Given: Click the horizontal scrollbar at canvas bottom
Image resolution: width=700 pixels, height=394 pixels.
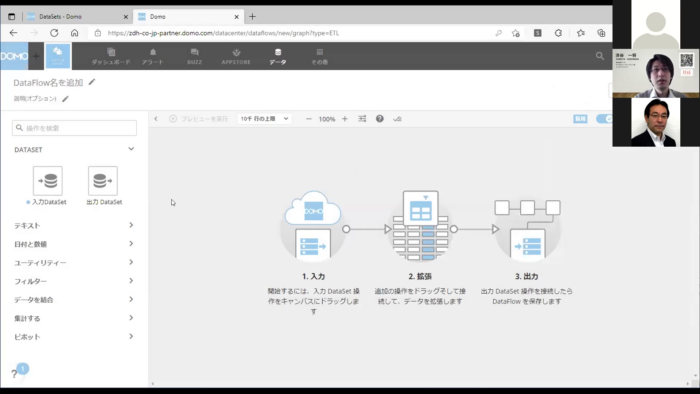Looking at the screenshot, I should [420, 384].
